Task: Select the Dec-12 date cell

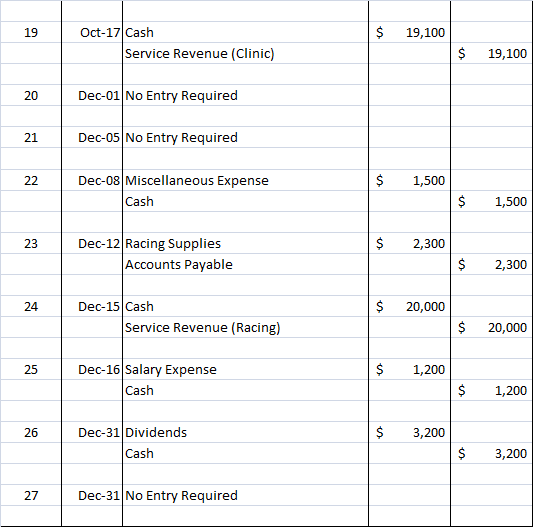Action: [92, 243]
